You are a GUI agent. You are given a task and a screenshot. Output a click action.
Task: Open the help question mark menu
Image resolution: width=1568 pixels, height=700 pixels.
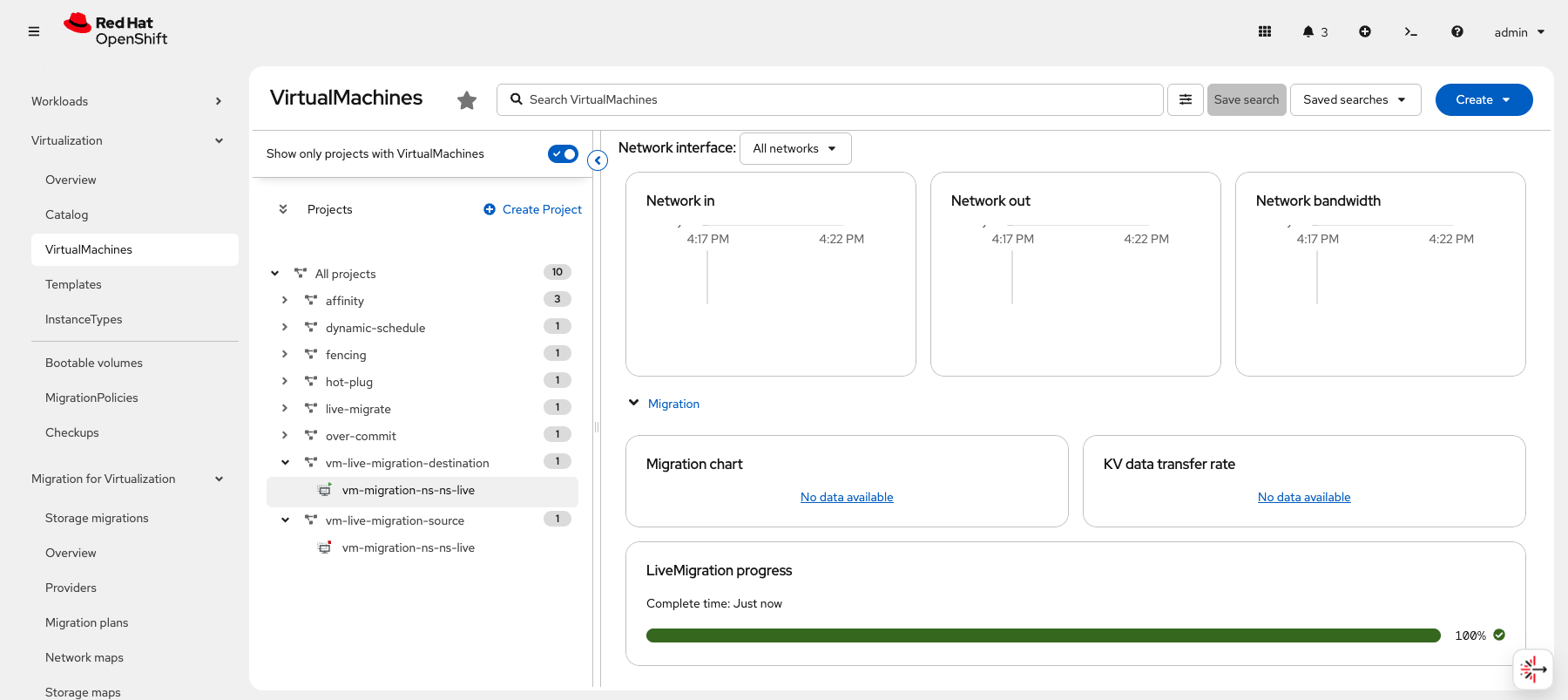pos(1456,31)
